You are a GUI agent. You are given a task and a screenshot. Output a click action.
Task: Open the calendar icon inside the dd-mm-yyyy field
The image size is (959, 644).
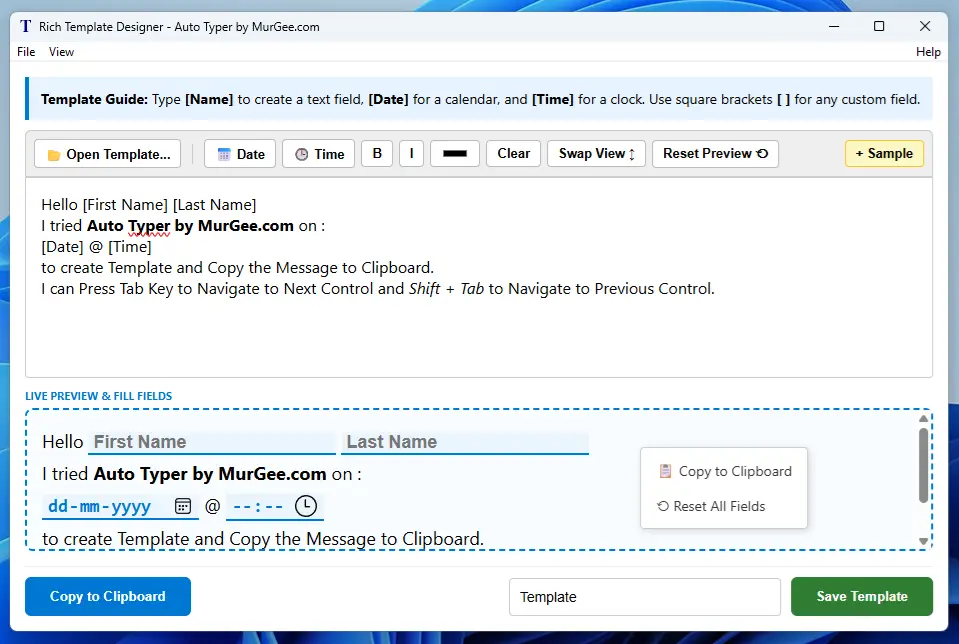[x=183, y=506]
